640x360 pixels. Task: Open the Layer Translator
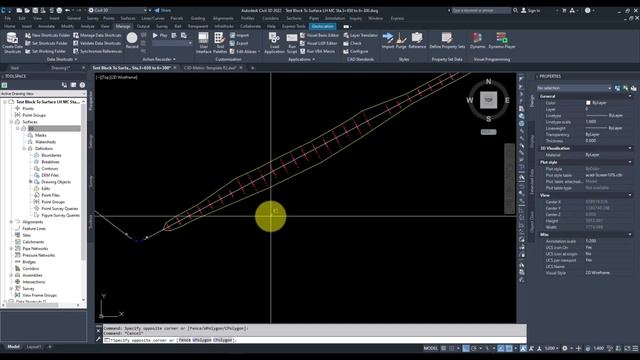click(x=361, y=36)
